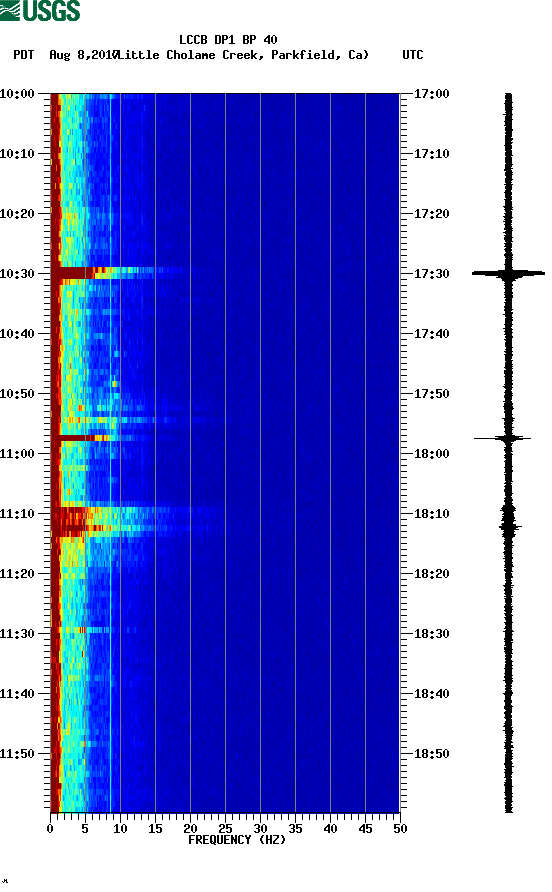Click the '35' frequency axis label
Screen dimensions: 552x892
point(295,829)
